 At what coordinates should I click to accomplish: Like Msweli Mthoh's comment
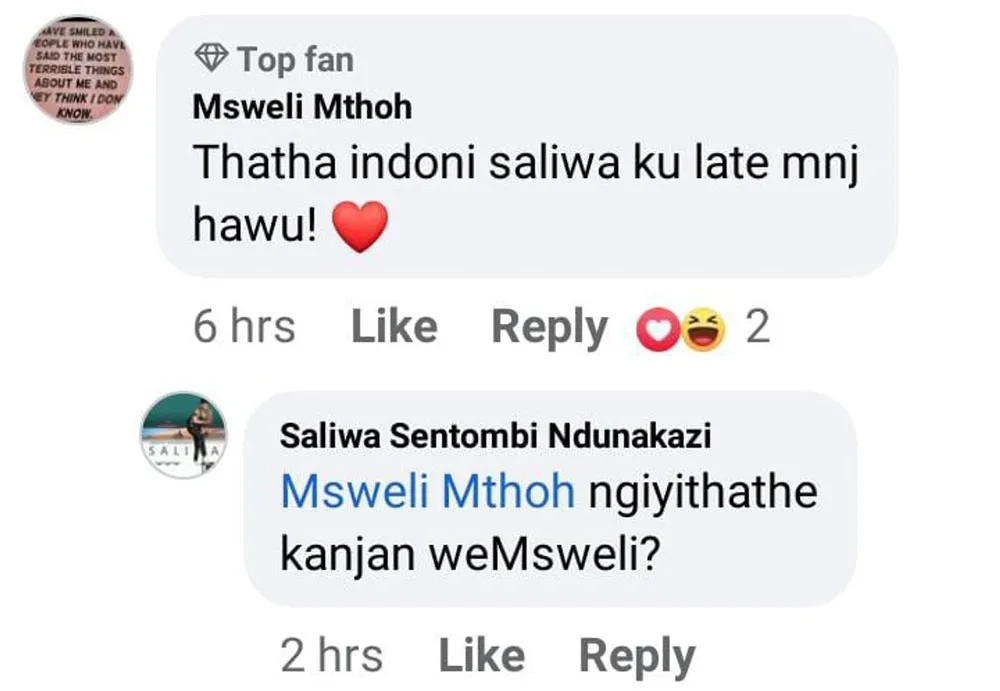coord(394,328)
